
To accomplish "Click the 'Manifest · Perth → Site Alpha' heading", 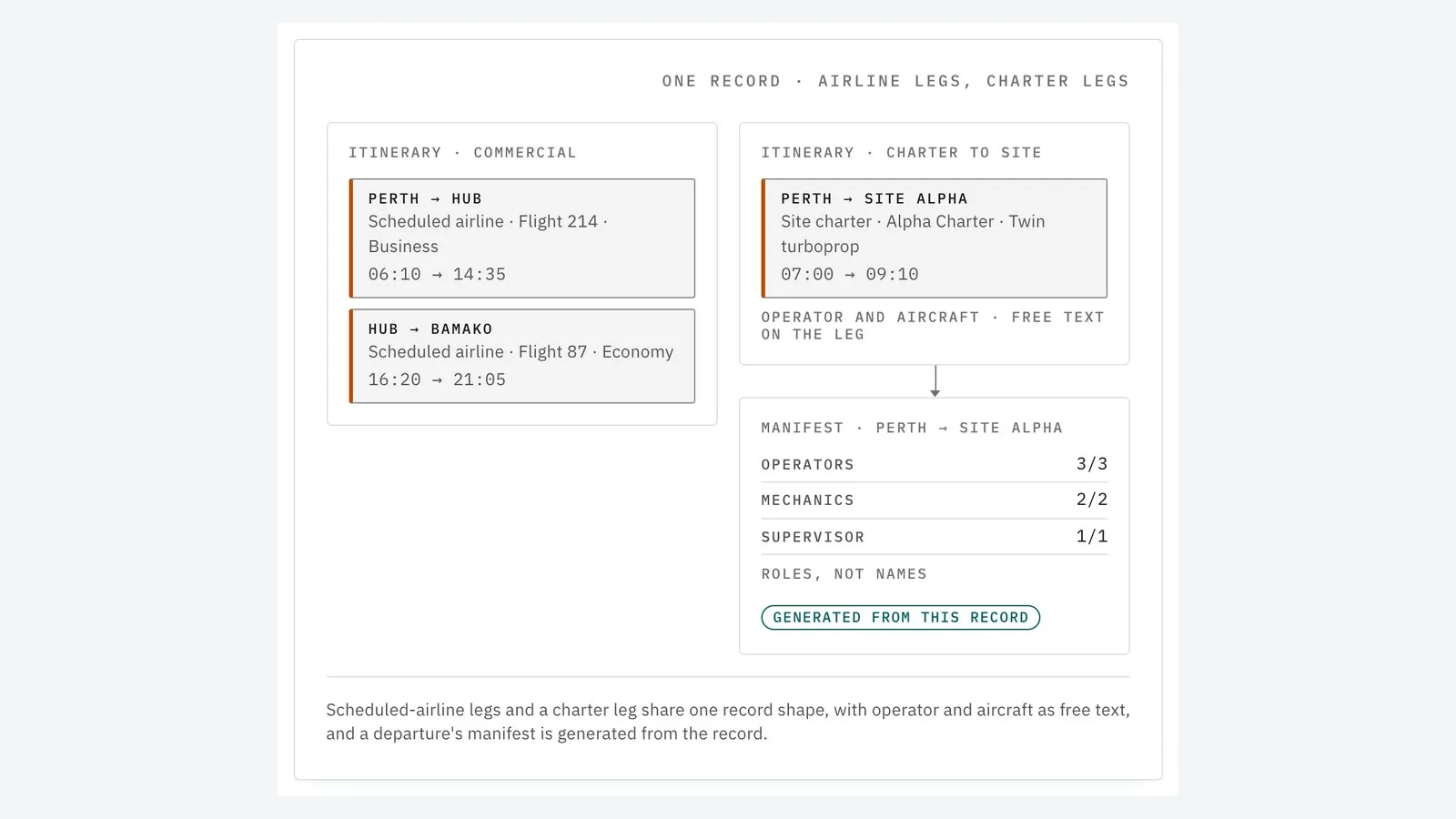I will point(912,428).
